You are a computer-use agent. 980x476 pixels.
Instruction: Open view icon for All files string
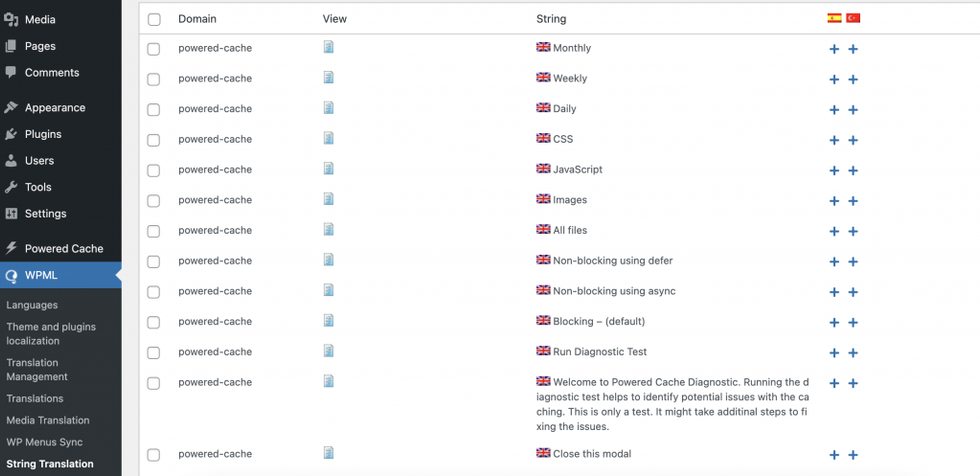[329, 229]
